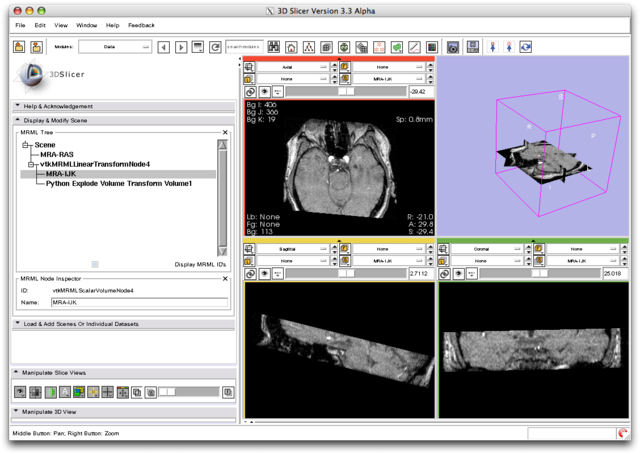Select MRA-RAS node in the MRML tree

[x=57, y=154]
